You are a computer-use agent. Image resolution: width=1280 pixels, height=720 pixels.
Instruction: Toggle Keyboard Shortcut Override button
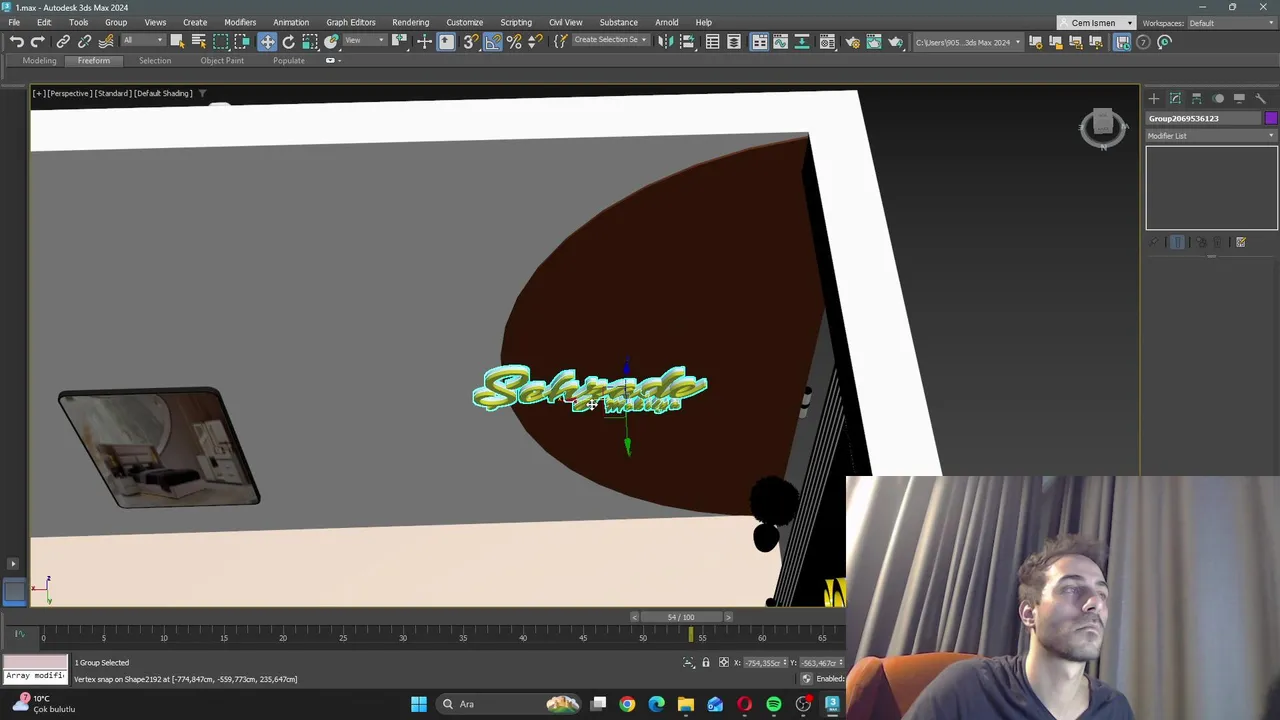click(446, 41)
